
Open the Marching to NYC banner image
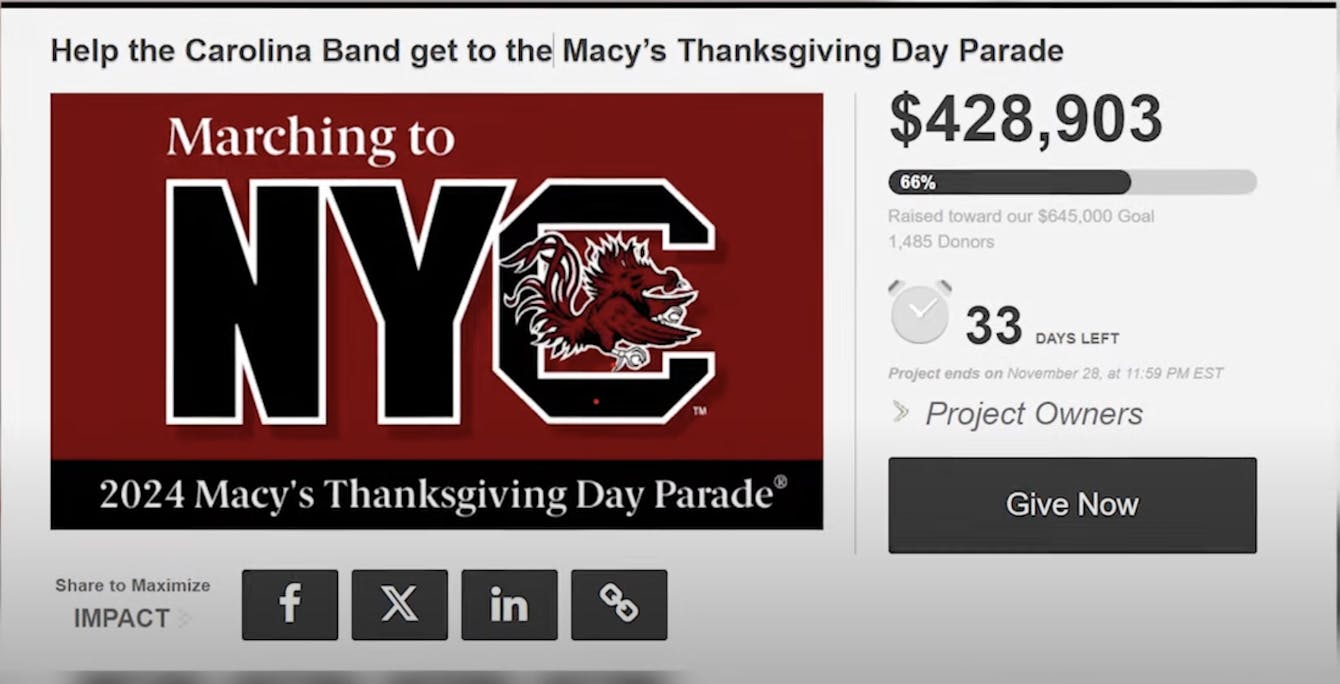point(436,311)
